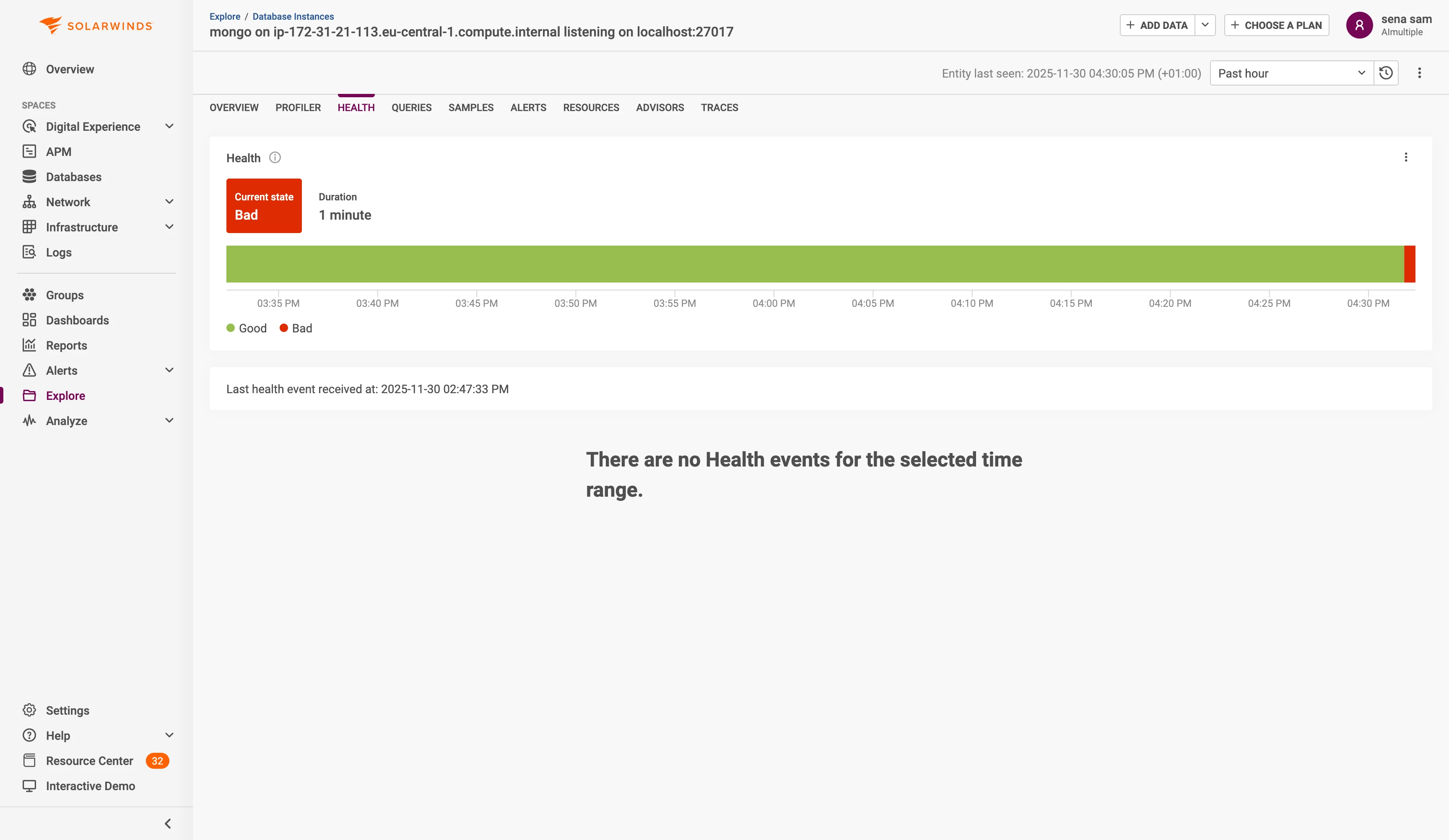The width and height of the screenshot is (1449, 840).
Task: Click the ADD DATA button
Action: 1157,25
